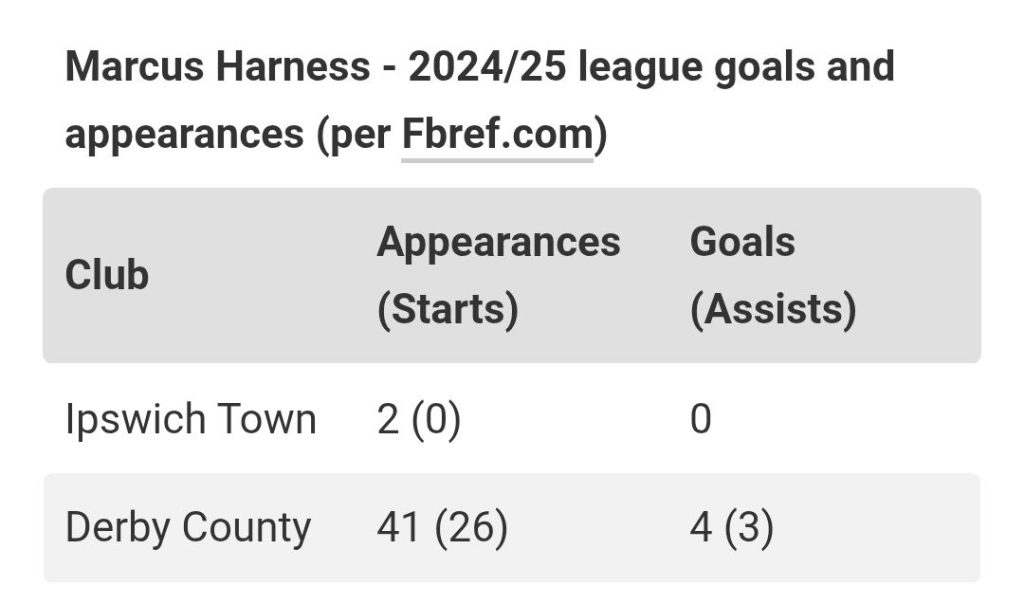Select the Derby County club cell
Image resolution: width=1024 pixels, height=604 pixels.
click(x=188, y=528)
